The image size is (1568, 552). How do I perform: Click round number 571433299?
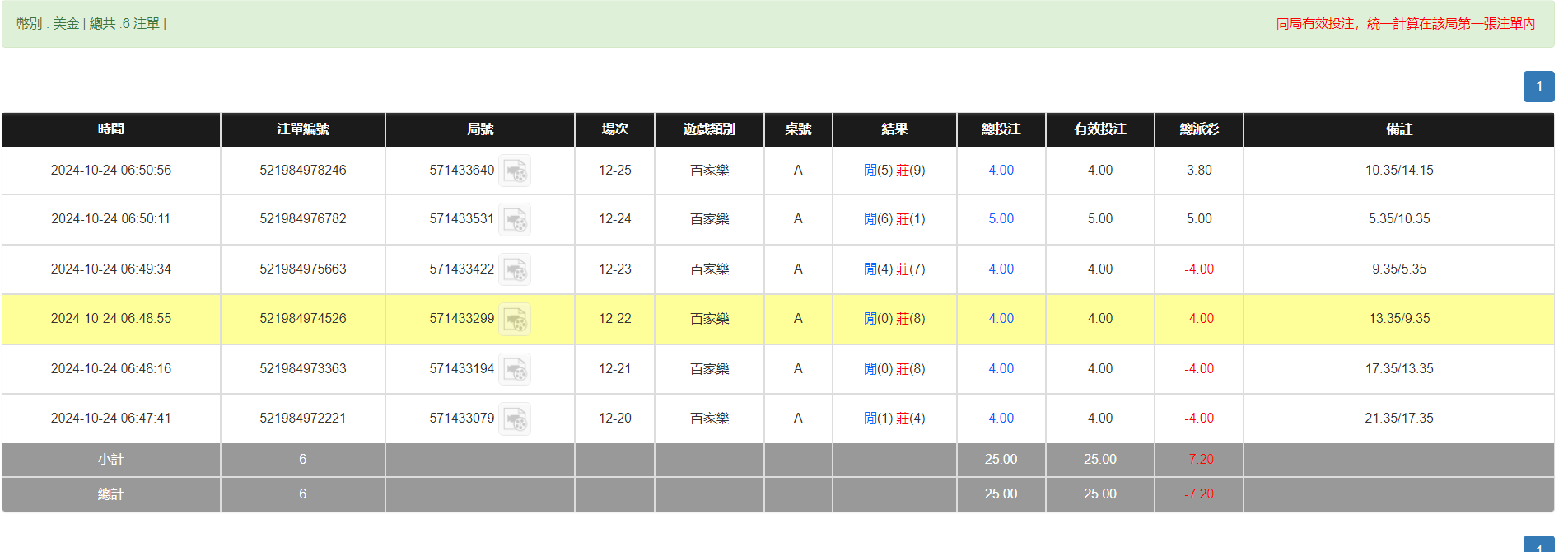(462, 319)
